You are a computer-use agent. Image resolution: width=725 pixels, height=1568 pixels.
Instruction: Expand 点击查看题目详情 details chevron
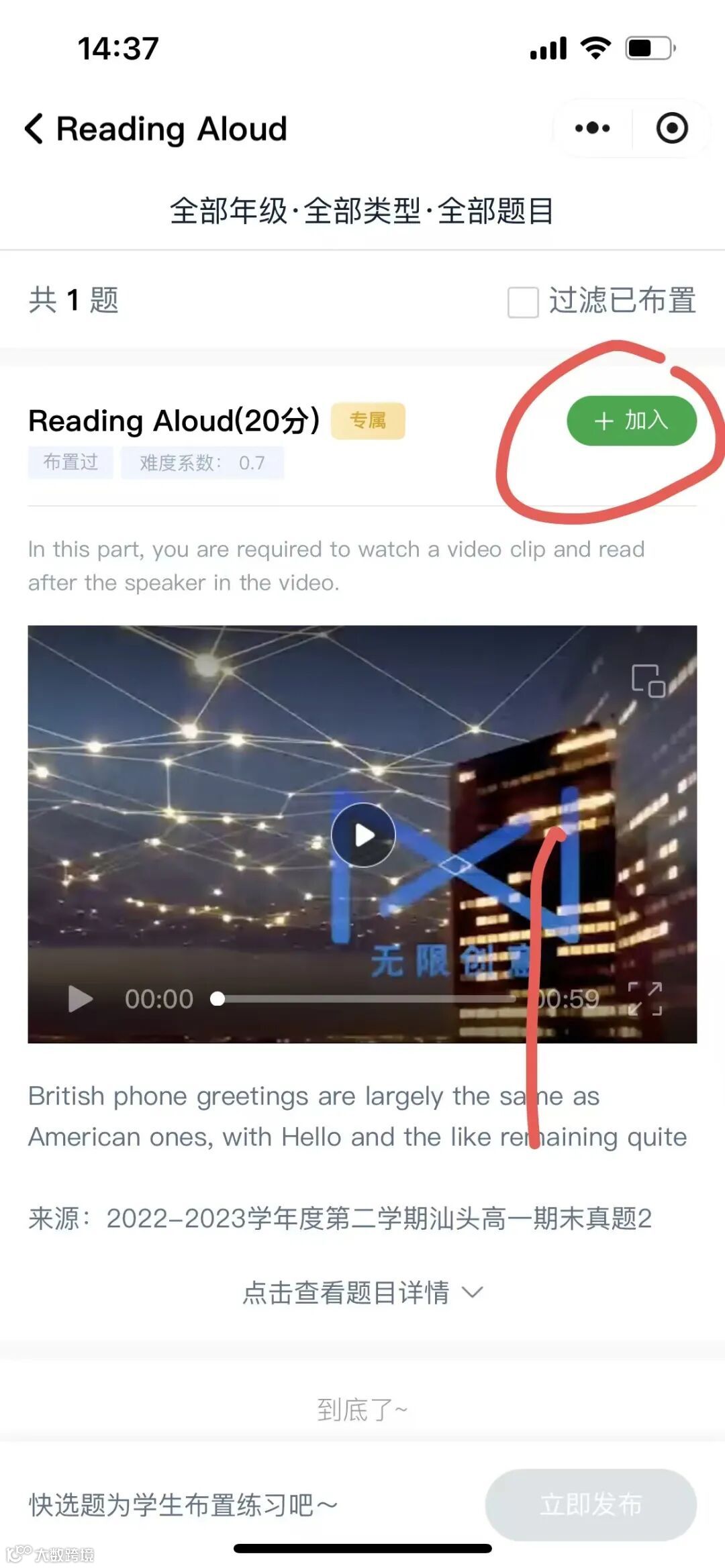pos(473,1292)
